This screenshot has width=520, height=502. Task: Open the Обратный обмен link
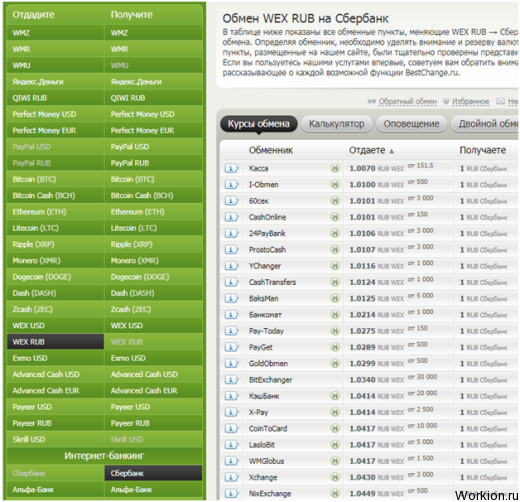(x=408, y=101)
